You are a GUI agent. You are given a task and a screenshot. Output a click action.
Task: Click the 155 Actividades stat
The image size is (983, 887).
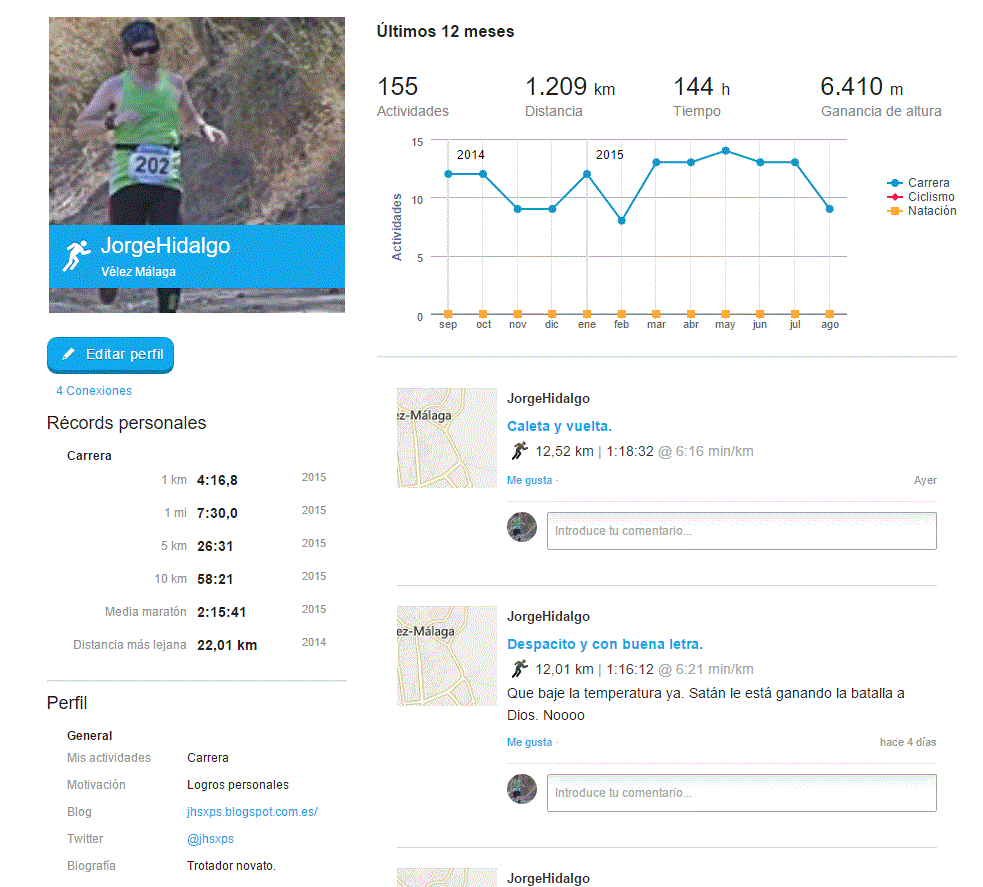coord(413,97)
